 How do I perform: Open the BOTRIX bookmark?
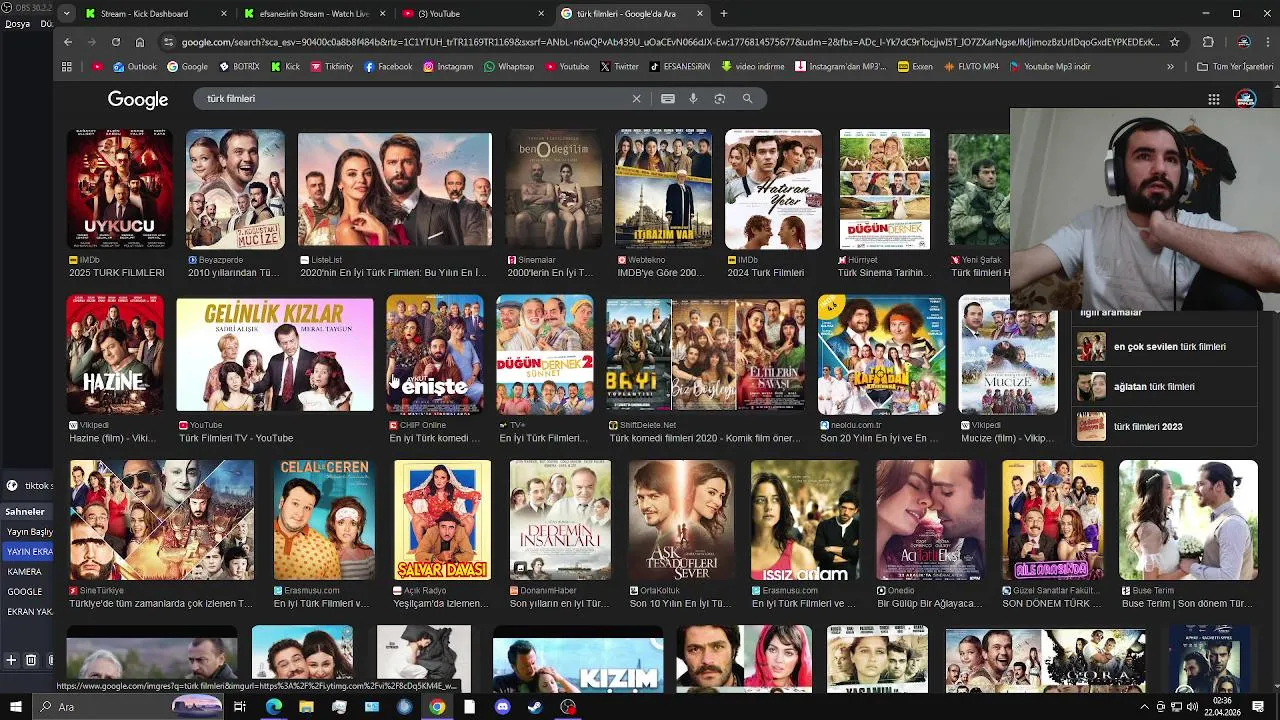pos(239,67)
